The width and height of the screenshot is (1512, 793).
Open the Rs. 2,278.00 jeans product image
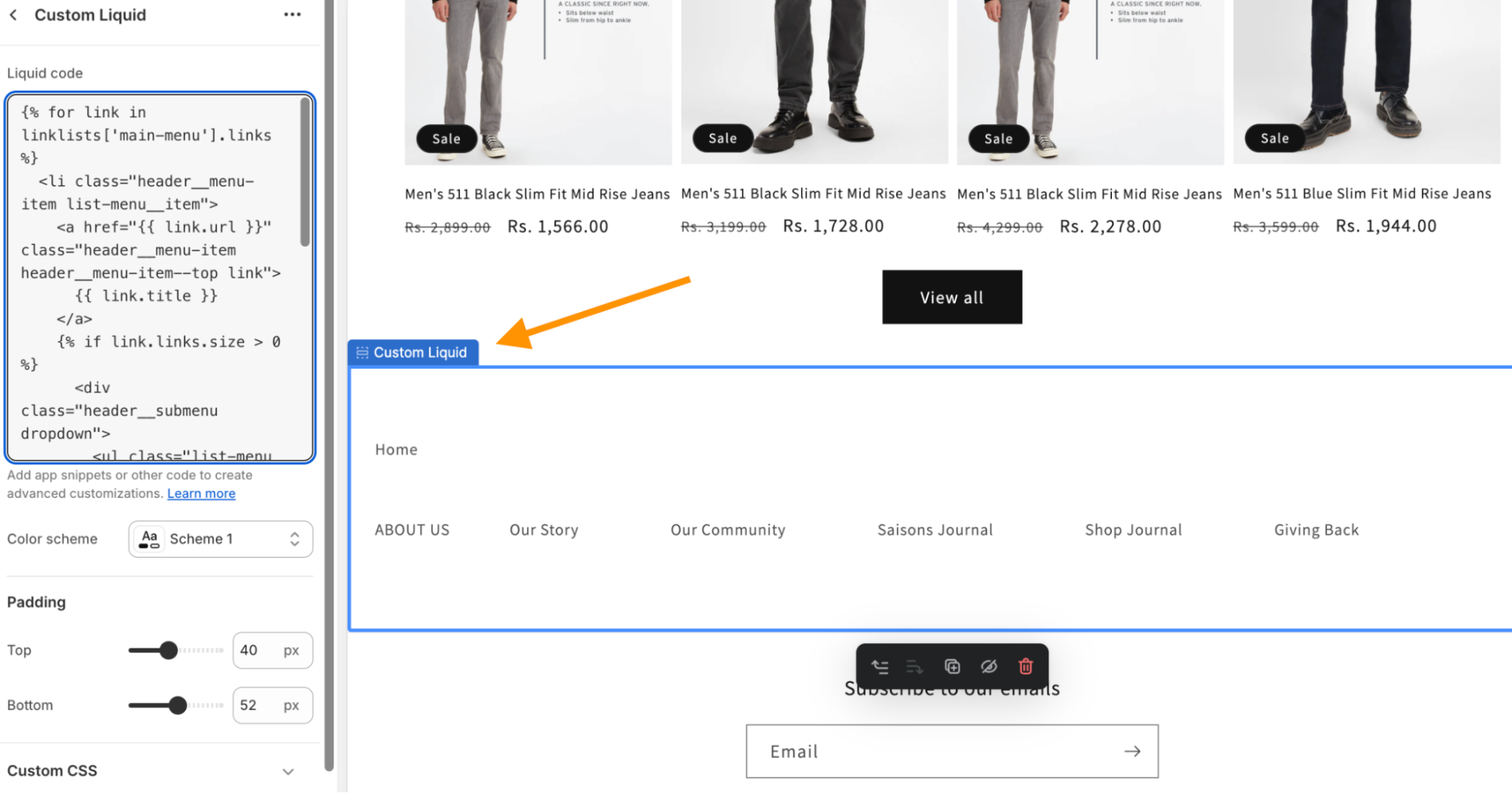pyautogui.click(x=1090, y=82)
